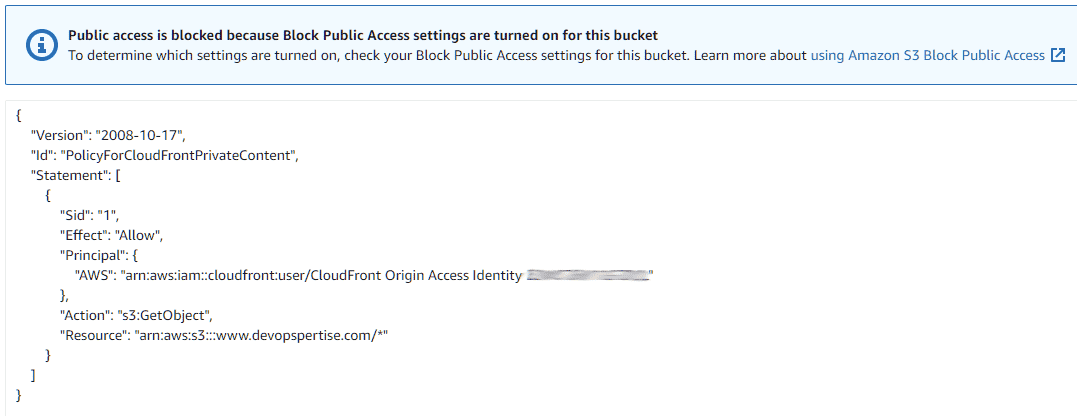The width and height of the screenshot is (1077, 416).
Task: Click the "Action": "s3:GetObject" line
Action: tap(136, 315)
